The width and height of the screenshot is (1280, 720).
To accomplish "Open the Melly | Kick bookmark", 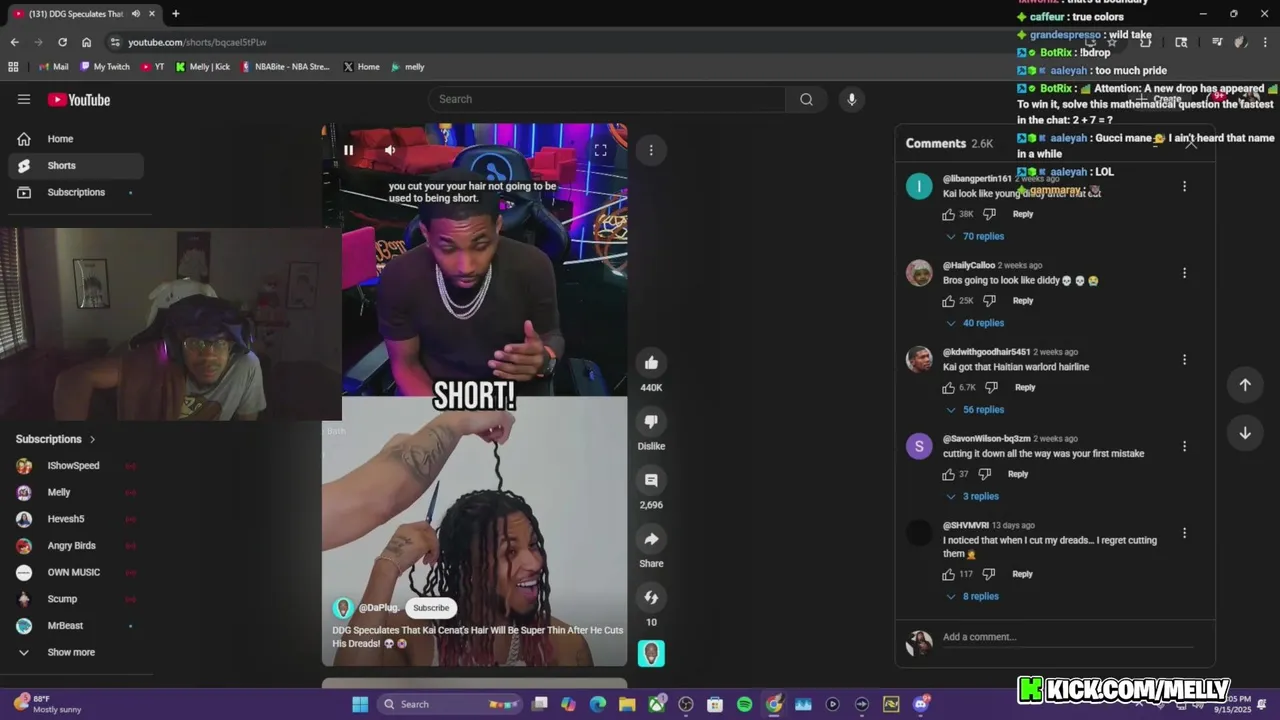I will click(x=203, y=67).
